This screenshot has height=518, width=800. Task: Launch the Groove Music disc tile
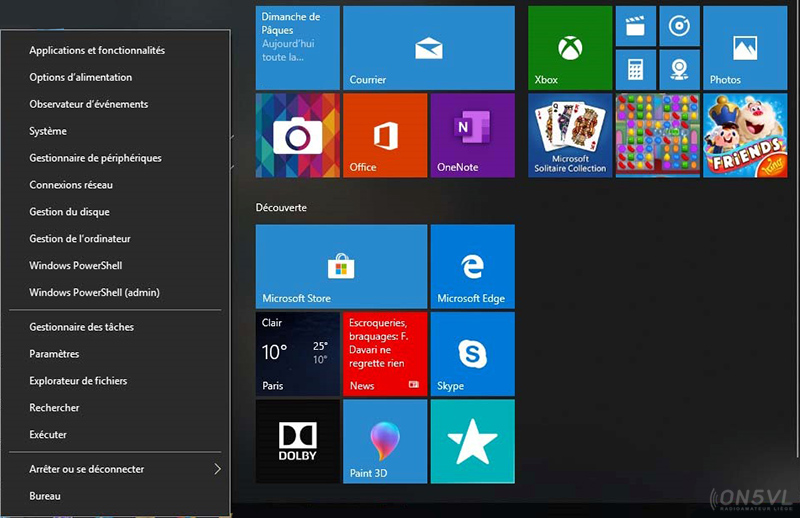pyautogui.click(x=680, y=26)
